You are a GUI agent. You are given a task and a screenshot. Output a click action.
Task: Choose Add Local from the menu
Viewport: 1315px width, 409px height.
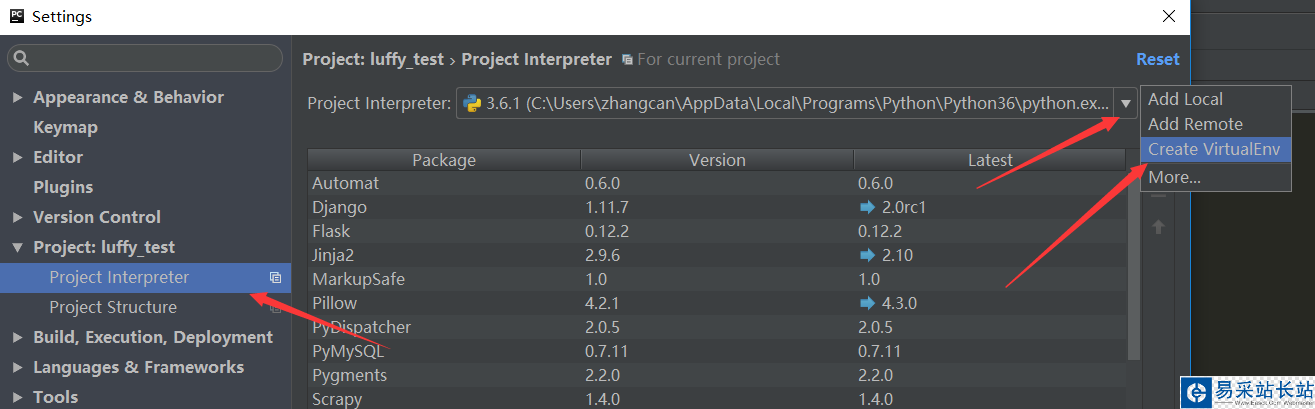[x=1185, y=99]
